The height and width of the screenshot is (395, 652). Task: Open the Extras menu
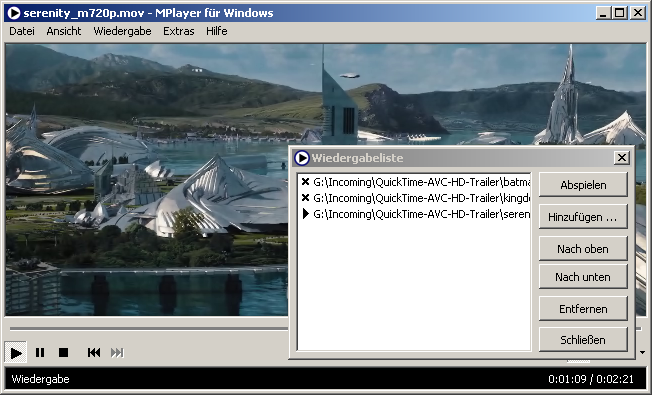(x=179, y=31)
